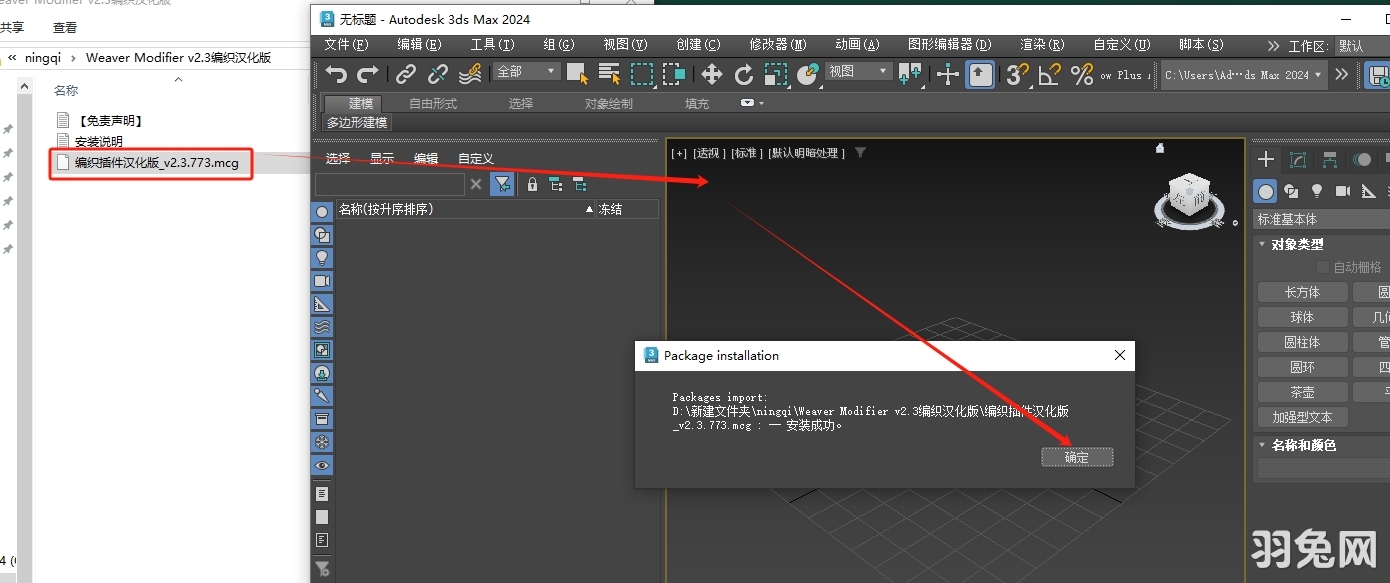Image resolution: width=1390 pixels, height=583 pixels.
Task: Click 确定 in the Package installation dialog
Action: (1077, 457)
